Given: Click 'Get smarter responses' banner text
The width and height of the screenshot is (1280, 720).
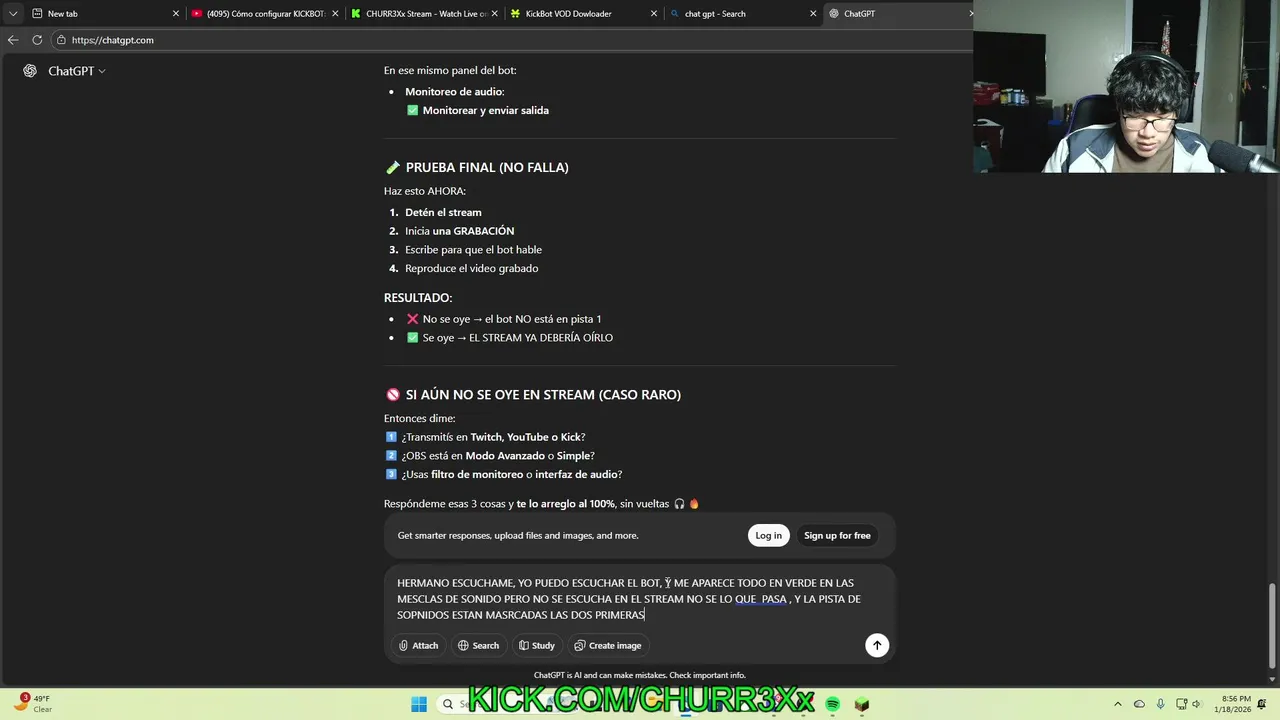Looking at the screenshot, I should point(517,535).
